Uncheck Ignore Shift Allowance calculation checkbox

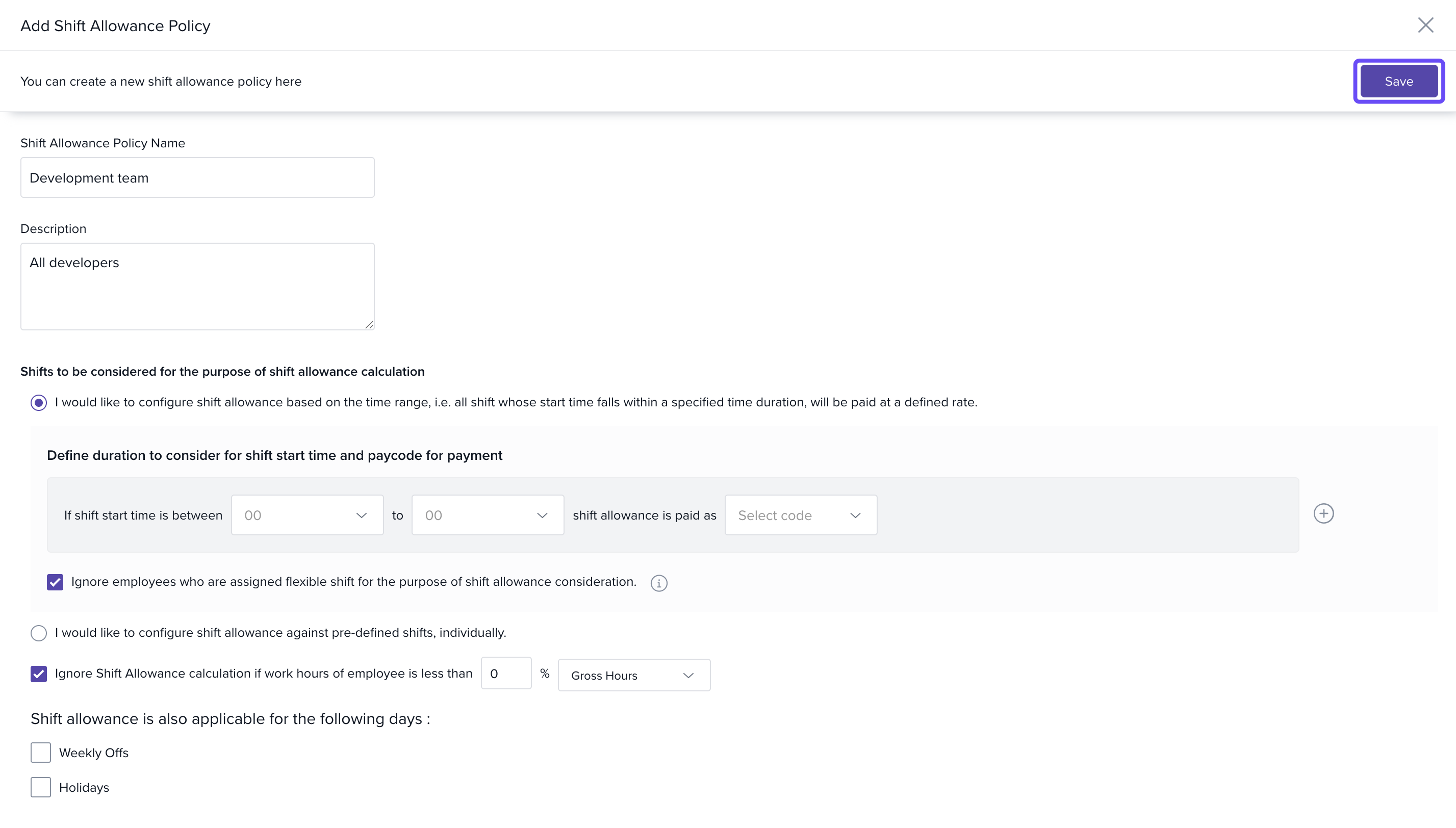(x=39, y=674)
